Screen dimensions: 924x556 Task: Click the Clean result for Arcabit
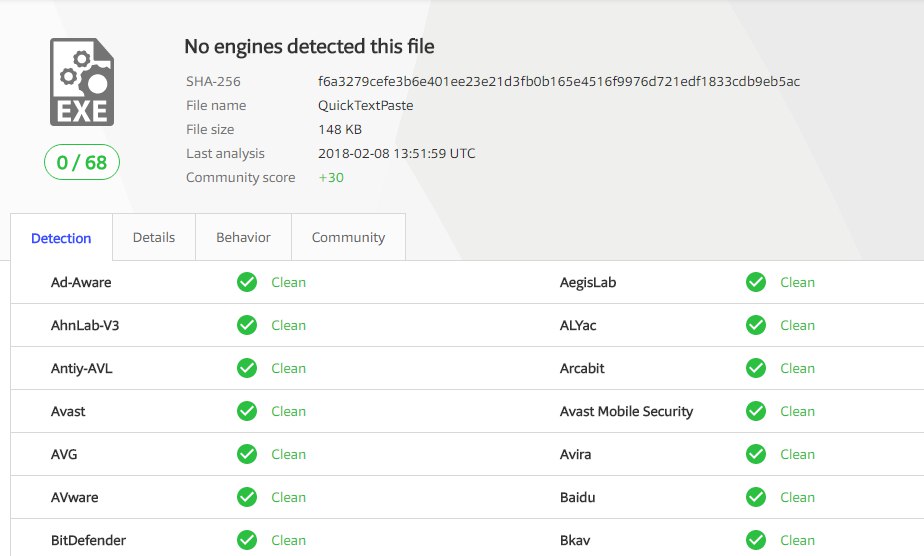(797, 368)
